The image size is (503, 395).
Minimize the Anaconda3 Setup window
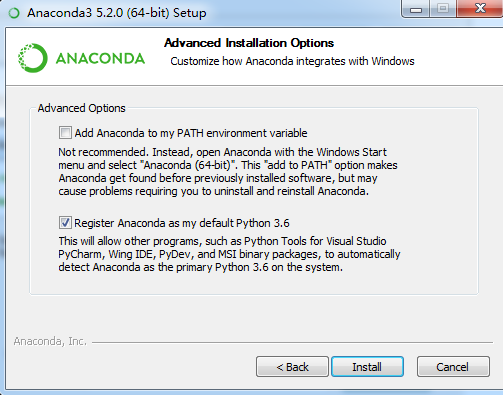tap(416, 9)
